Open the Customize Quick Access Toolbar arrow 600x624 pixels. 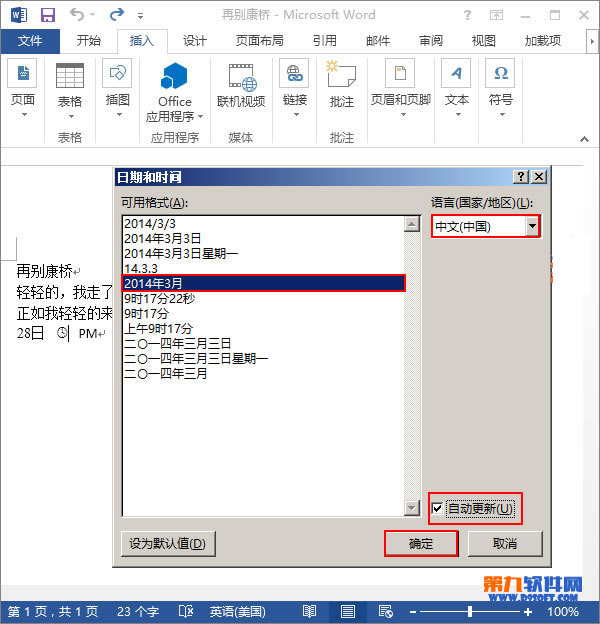(140, 16)
